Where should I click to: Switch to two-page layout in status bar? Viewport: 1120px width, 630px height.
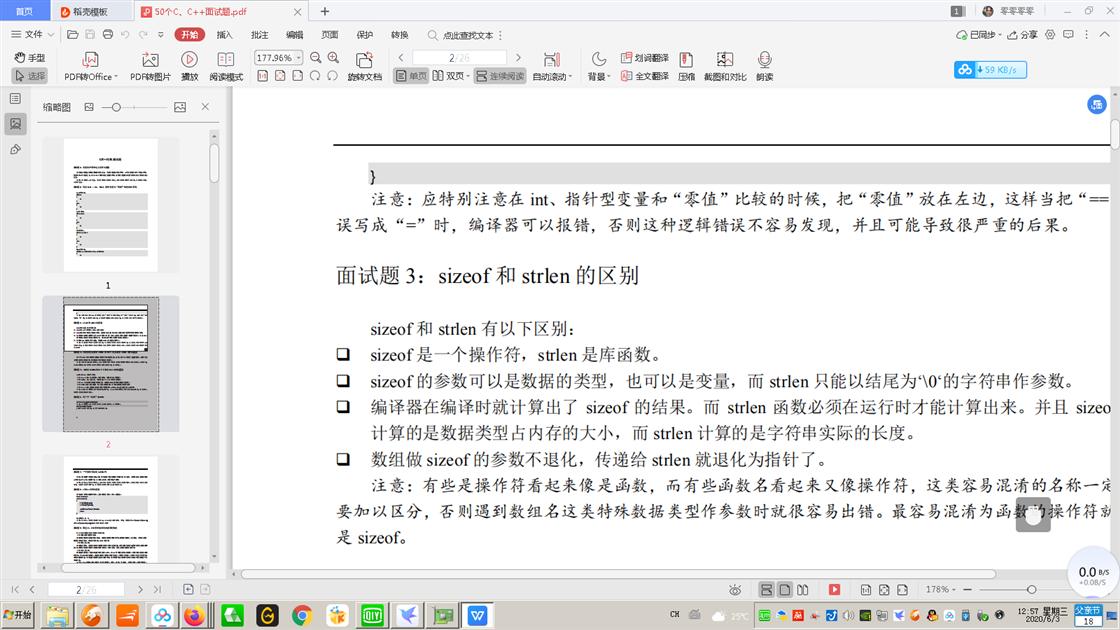pyautogui.click(x=803, y=589)
